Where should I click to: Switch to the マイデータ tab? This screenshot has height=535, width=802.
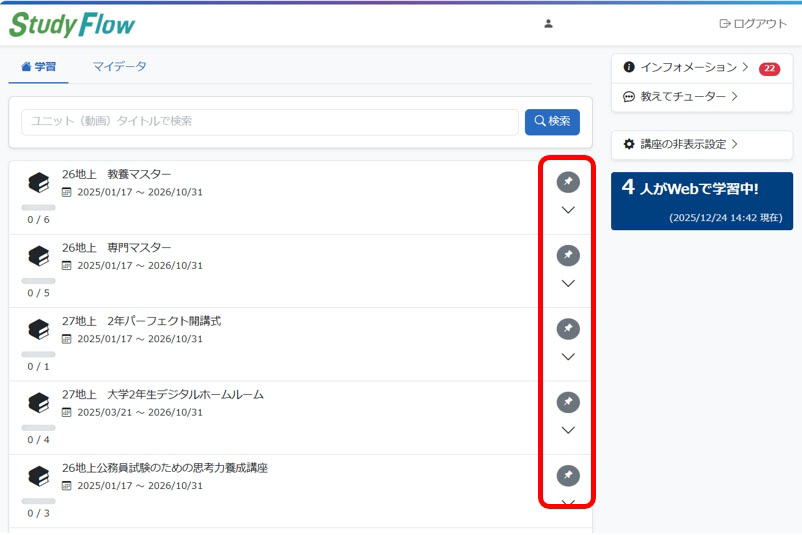(119, 67)
